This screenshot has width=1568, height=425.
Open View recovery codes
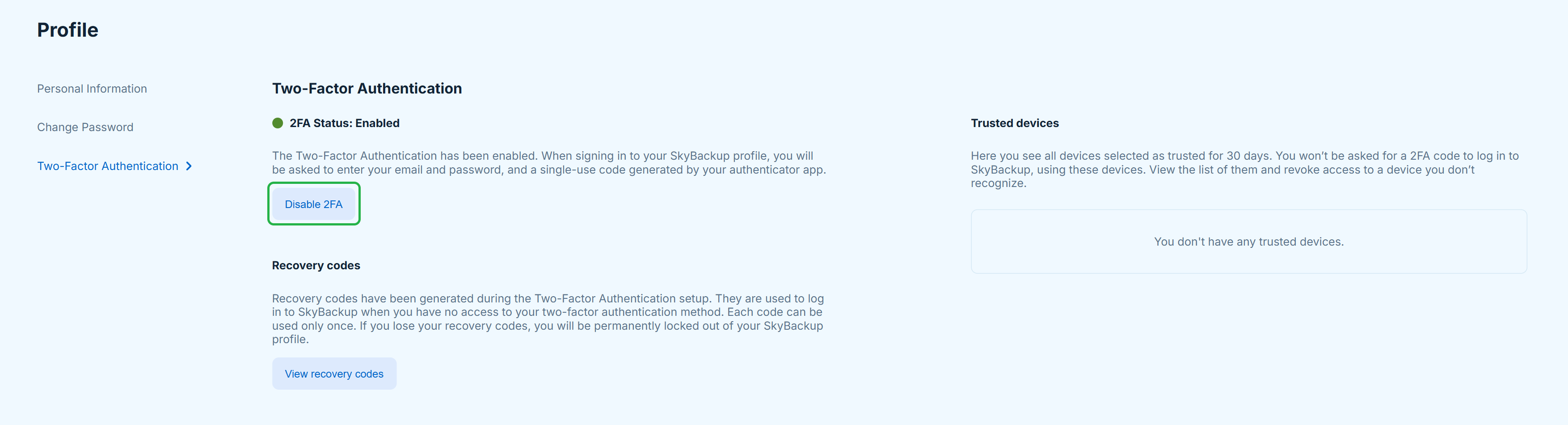(334, 374)
